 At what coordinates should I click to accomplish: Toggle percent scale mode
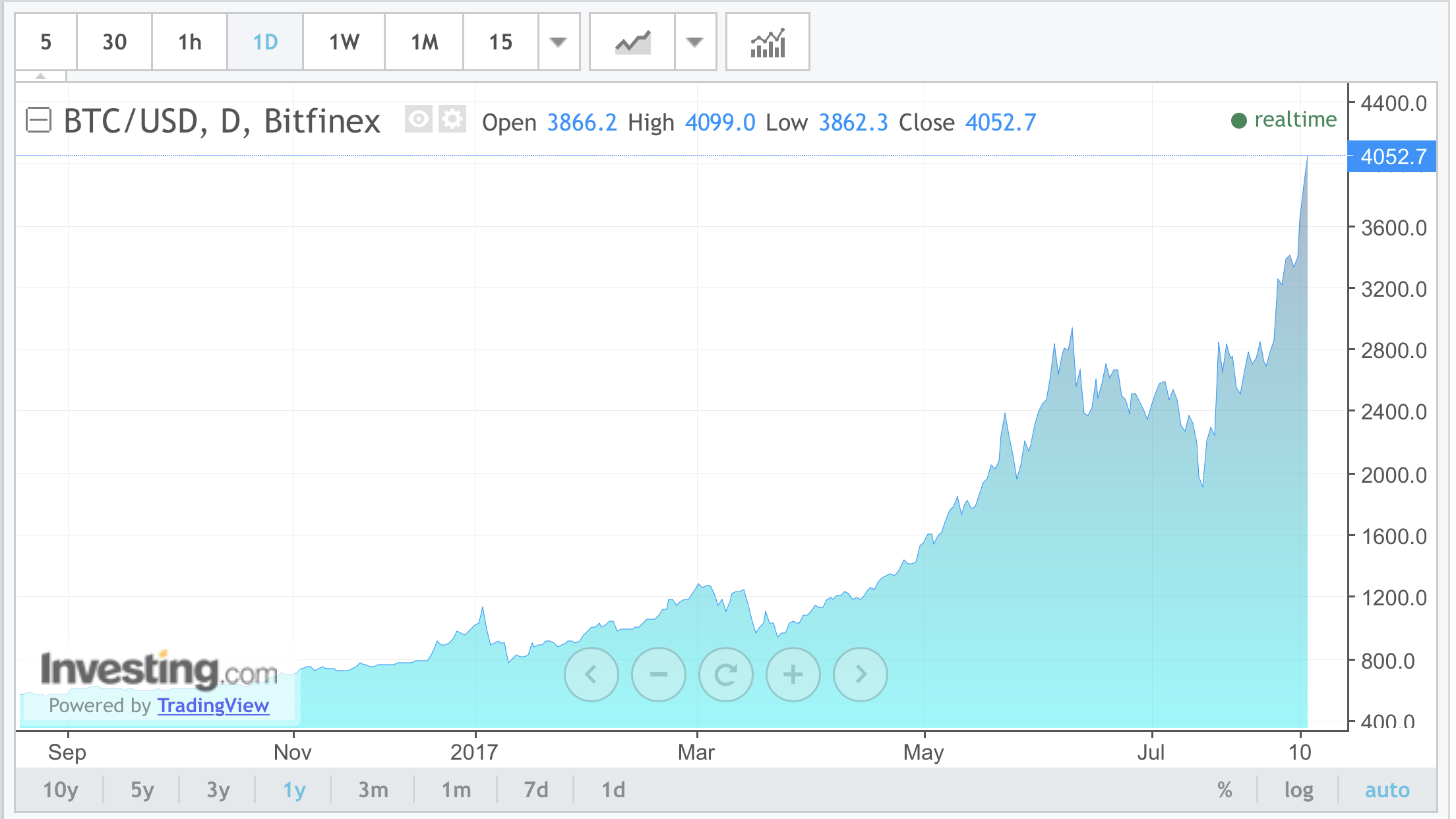[1225, 789]
